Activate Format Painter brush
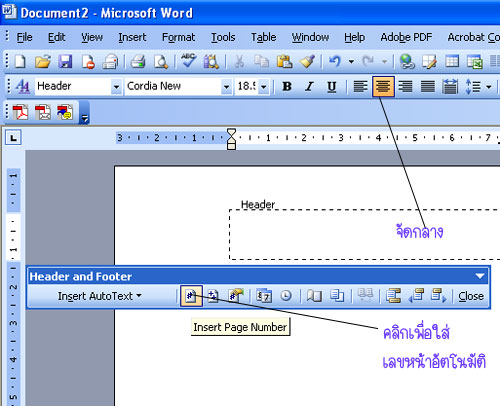 click(307, 62)
